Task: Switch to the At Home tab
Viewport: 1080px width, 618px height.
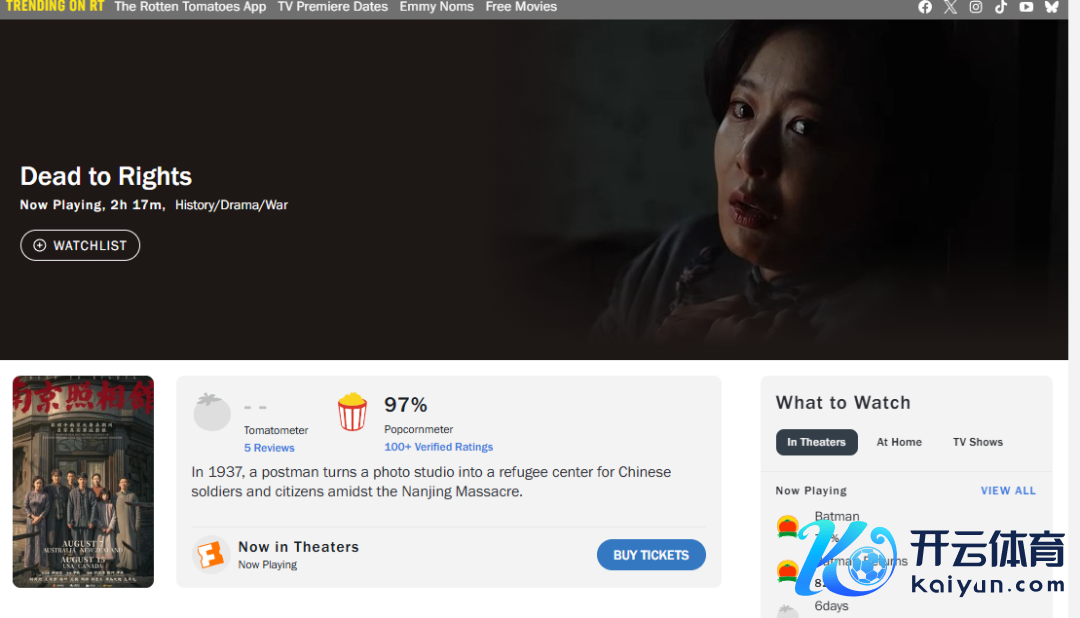Action: 899,442
